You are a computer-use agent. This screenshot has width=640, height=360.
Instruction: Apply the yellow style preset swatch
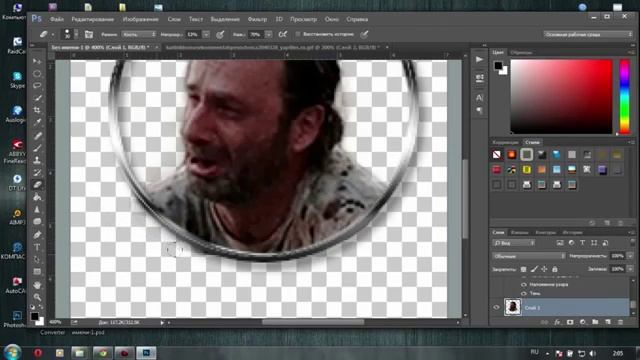(527, 169)
